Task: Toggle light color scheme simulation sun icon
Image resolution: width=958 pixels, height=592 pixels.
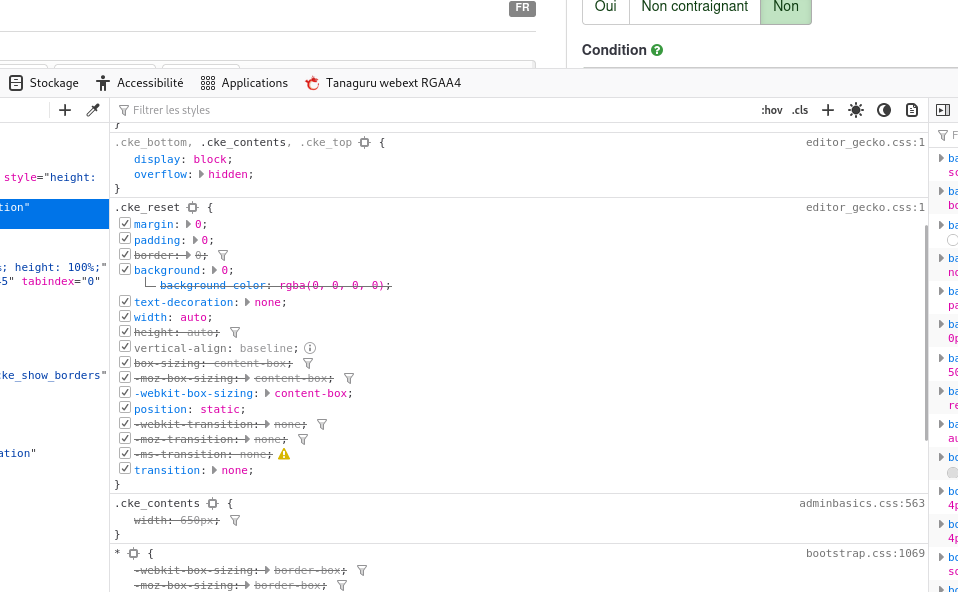Action: point(856,110)
